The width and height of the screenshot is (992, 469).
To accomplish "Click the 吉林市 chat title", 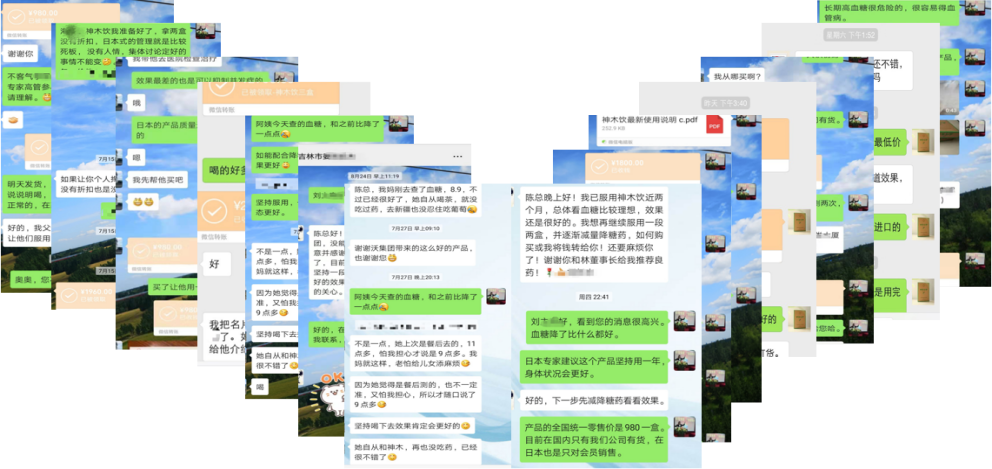I will 328,156.
